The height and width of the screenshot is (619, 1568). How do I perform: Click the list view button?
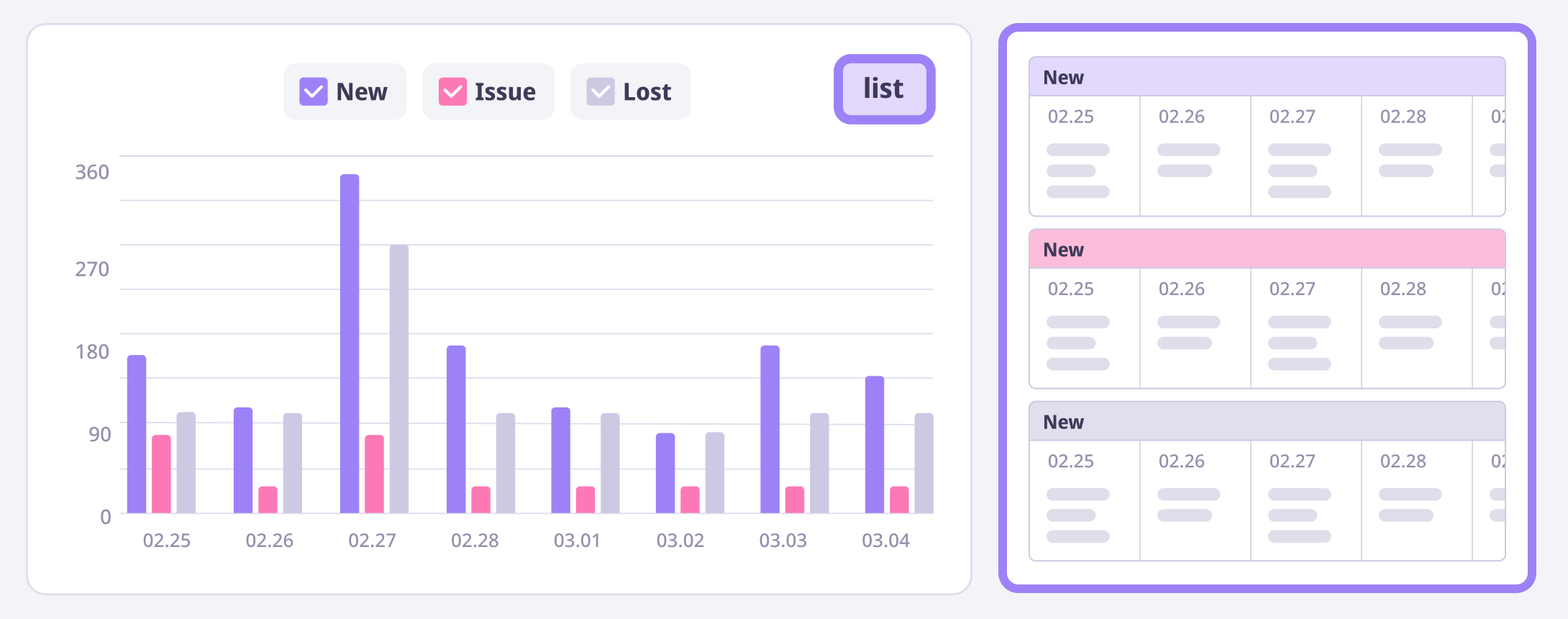point(884,89)
